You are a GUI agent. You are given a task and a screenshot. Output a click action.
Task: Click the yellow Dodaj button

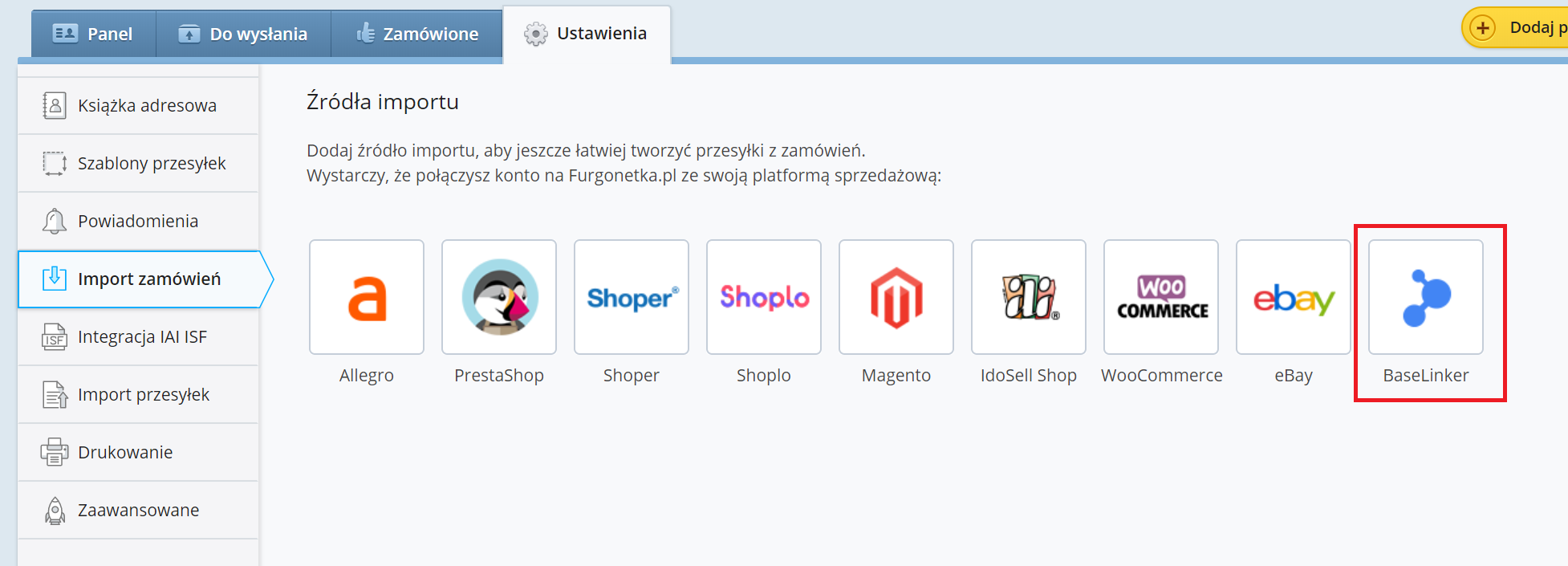click(1517, 28)
